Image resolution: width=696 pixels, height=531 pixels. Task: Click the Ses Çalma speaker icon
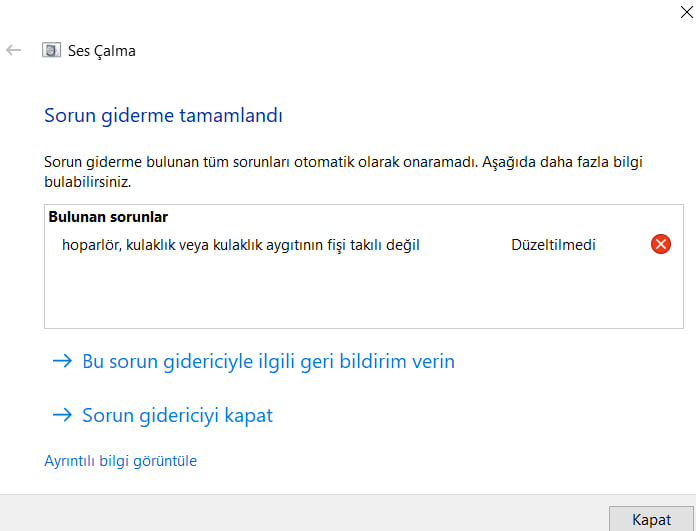[x=50, y=50]
